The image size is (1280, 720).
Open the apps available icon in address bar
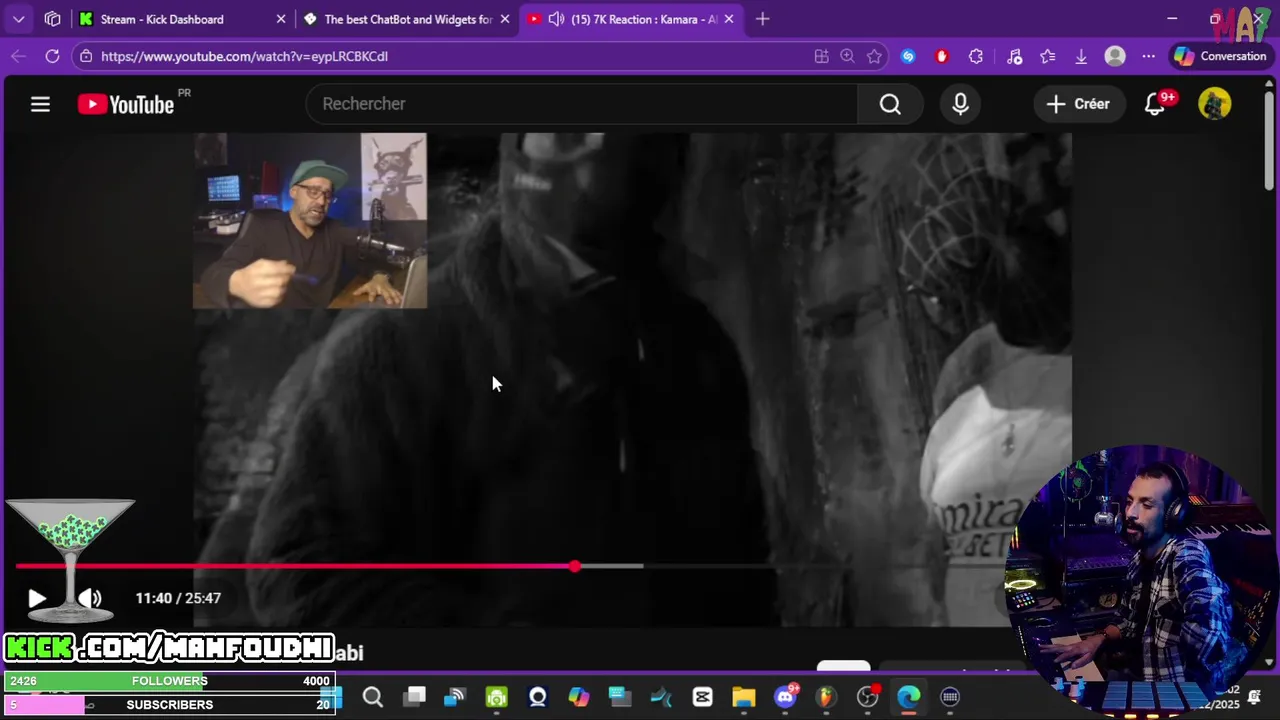[821, 56]
